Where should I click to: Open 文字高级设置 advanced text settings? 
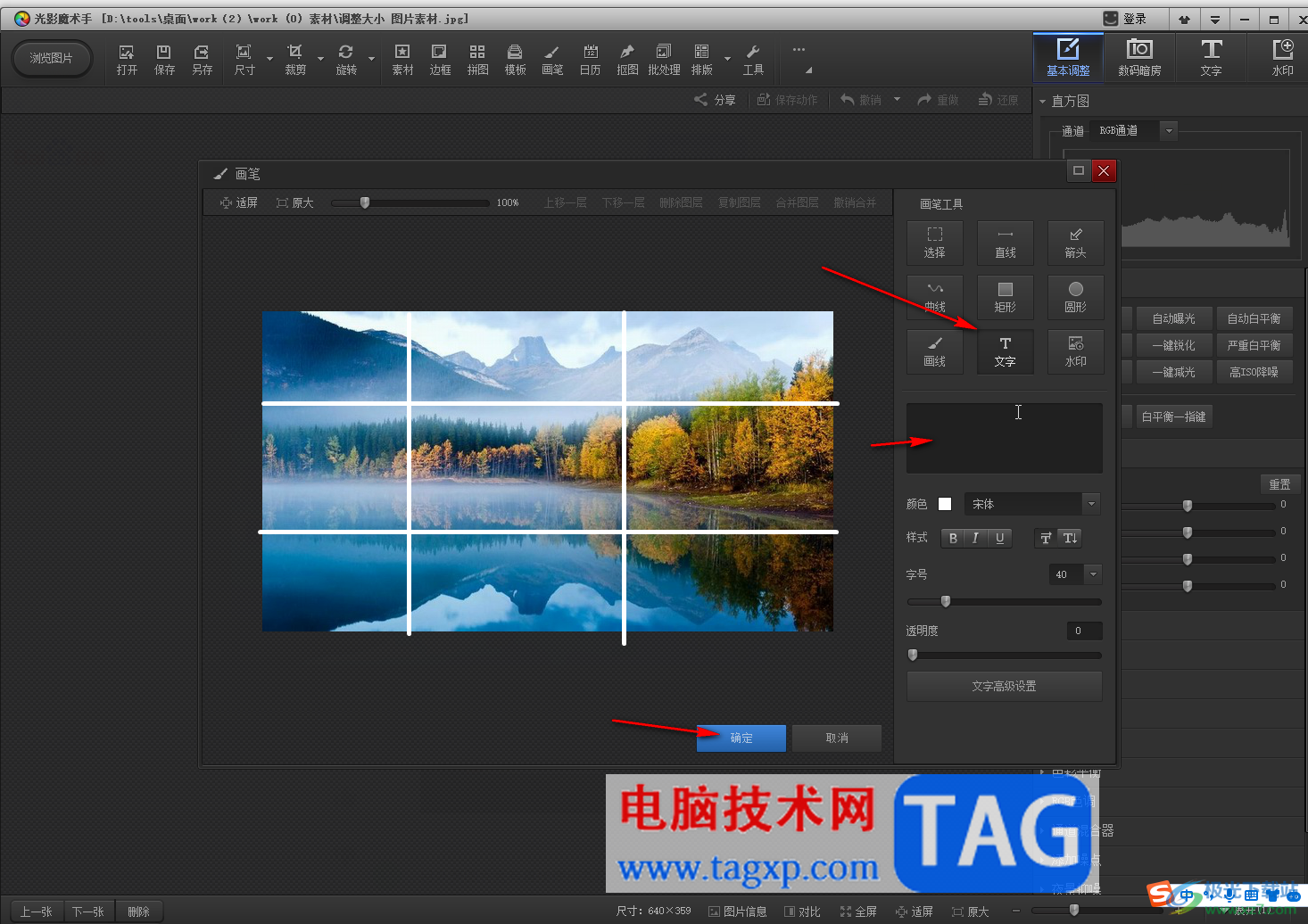tap(1005, 686)
